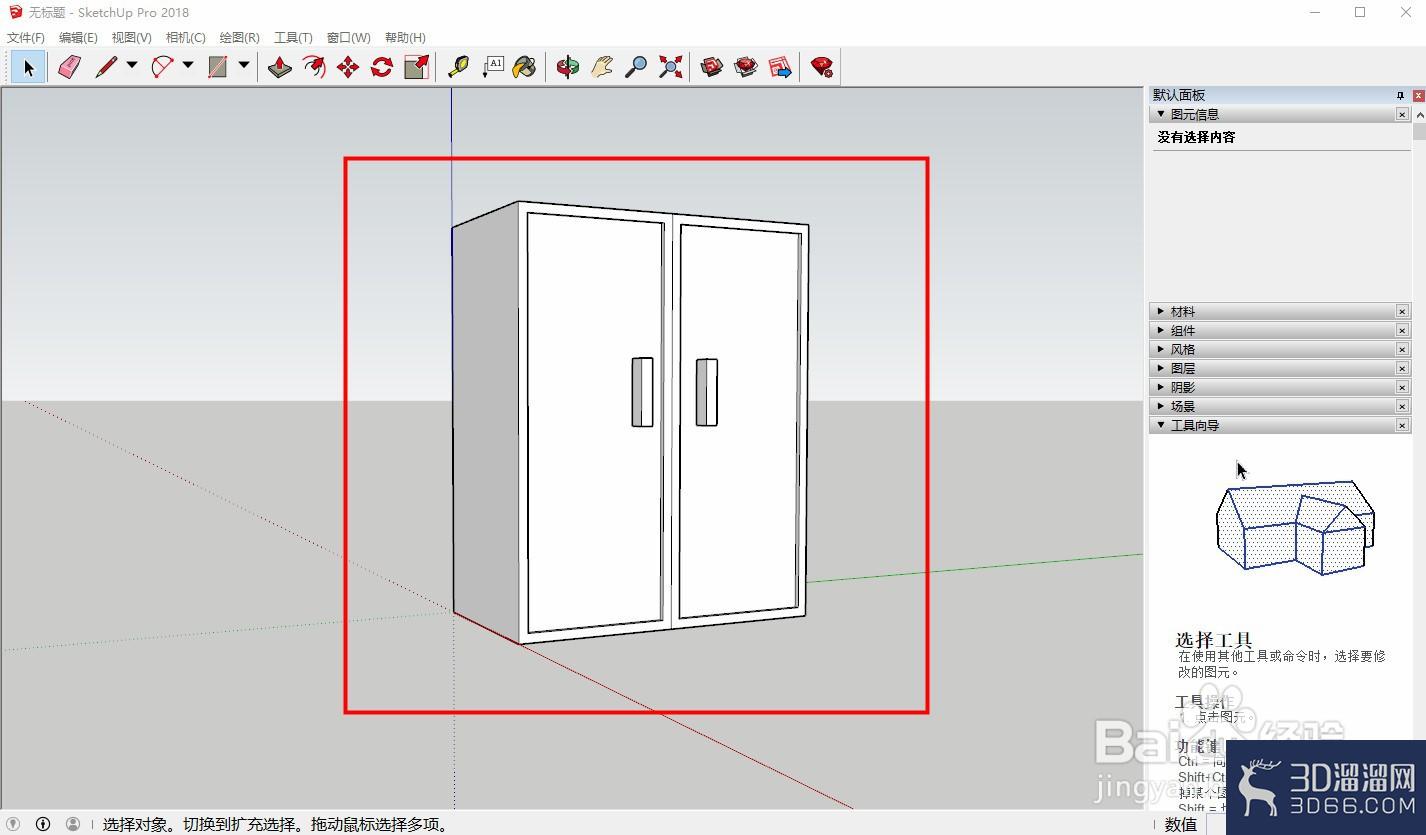Open the Line tool dropdown arrow
The image size is (1426, 835).
pyautogui.click(x=131, y=66)
